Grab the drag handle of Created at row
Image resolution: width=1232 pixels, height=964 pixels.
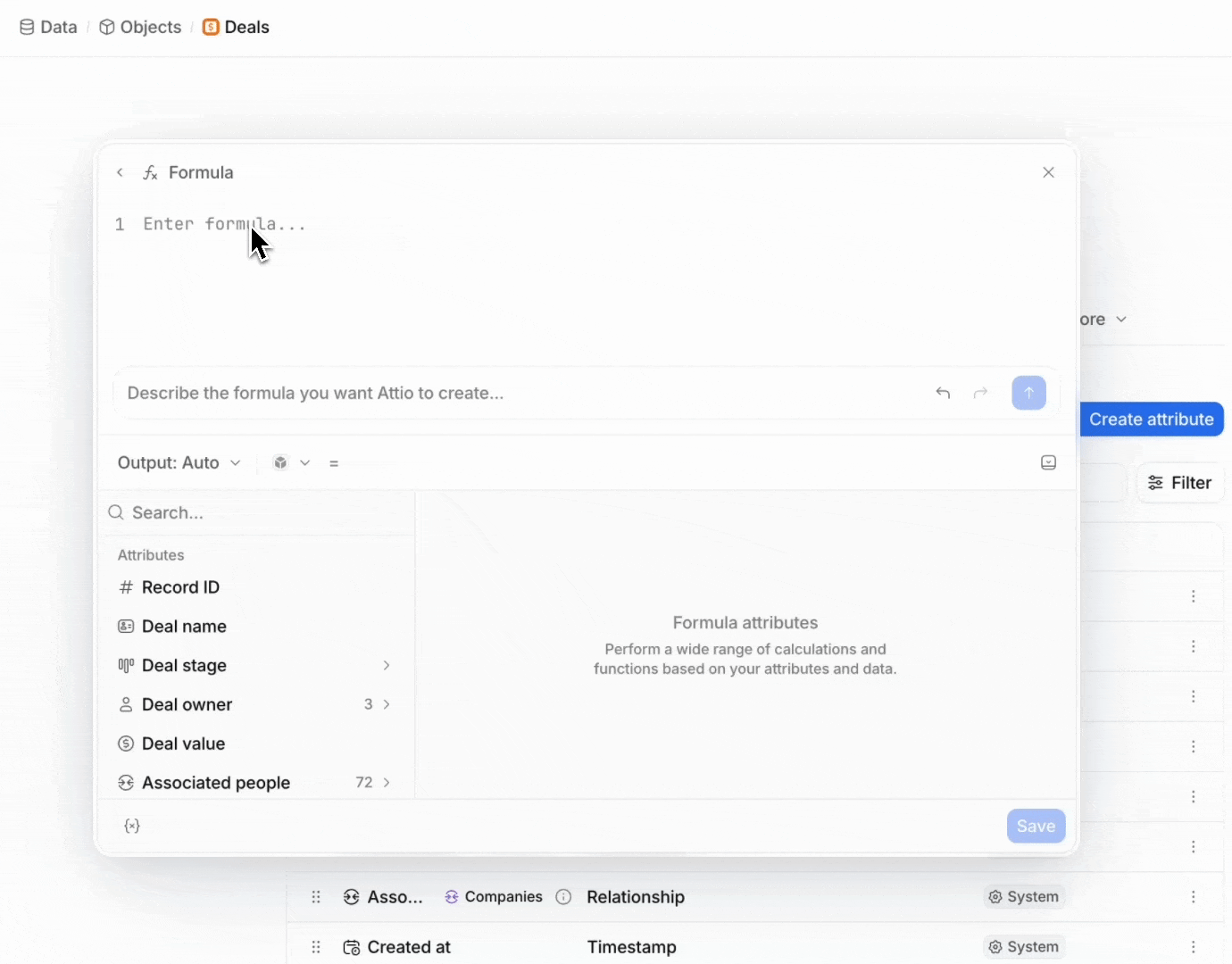[316, 947]
